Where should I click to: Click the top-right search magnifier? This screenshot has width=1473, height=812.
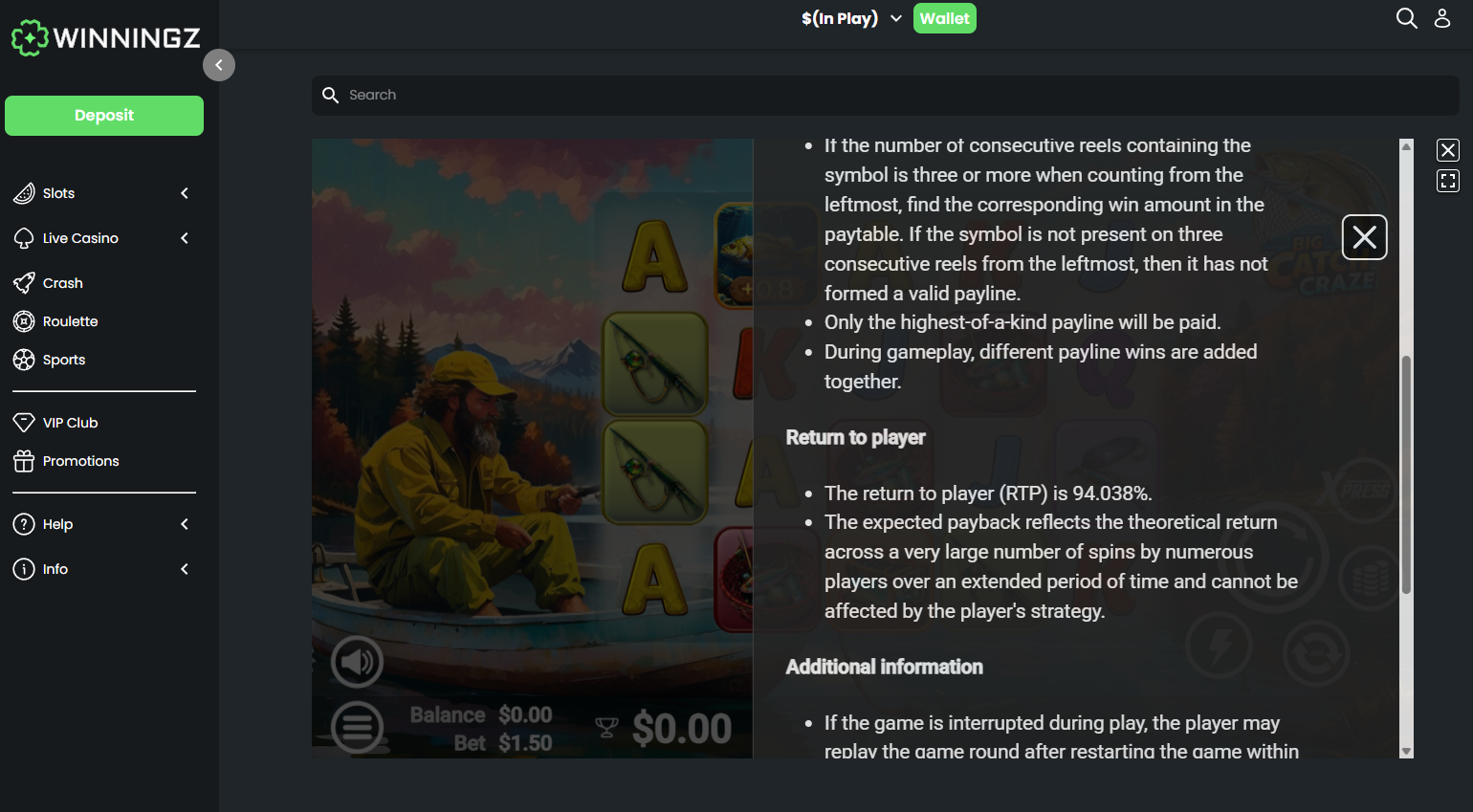click(1406, 18)
